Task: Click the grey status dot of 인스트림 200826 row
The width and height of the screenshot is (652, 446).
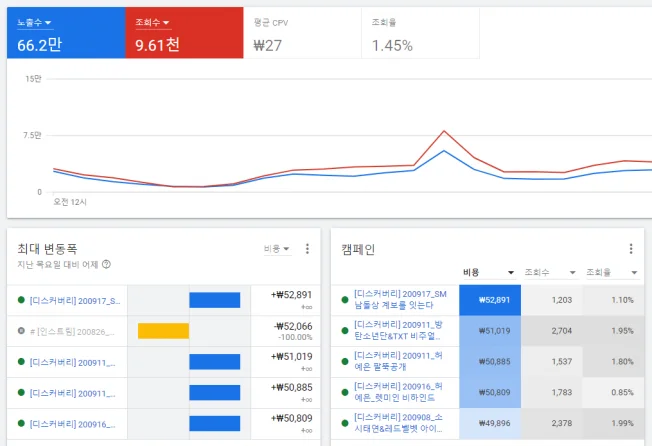Action: tap(21, 331)
